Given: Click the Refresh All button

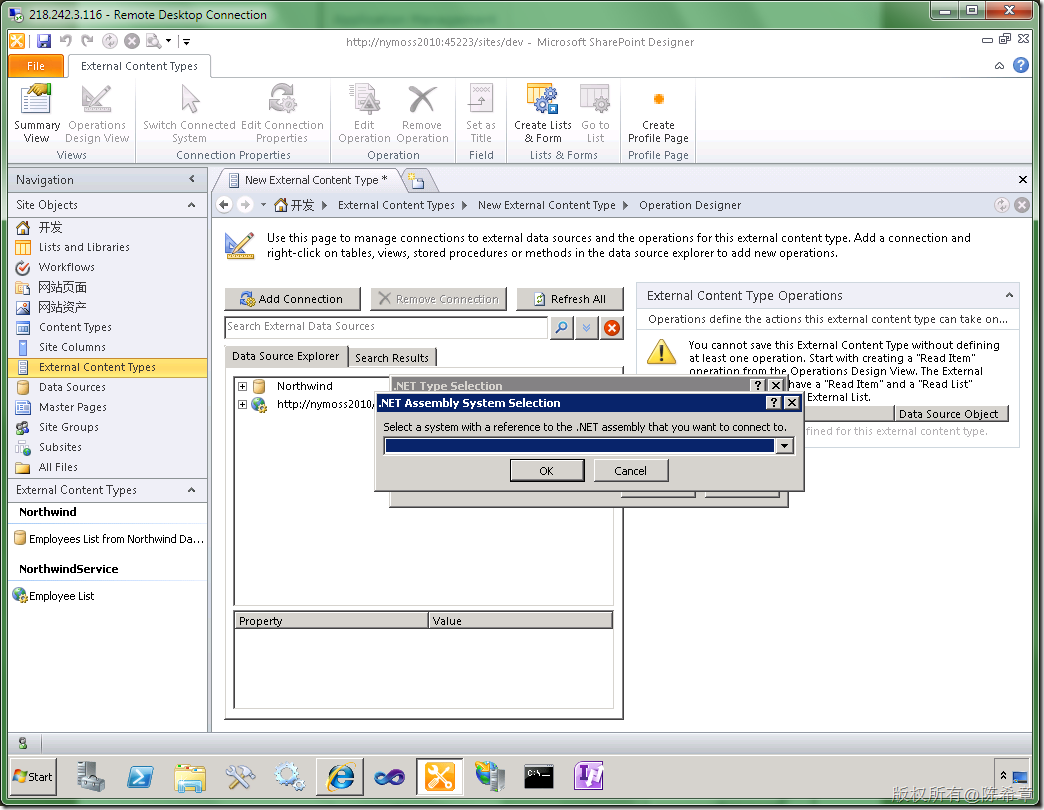Looking at the screenshot, I should [570, 299].
